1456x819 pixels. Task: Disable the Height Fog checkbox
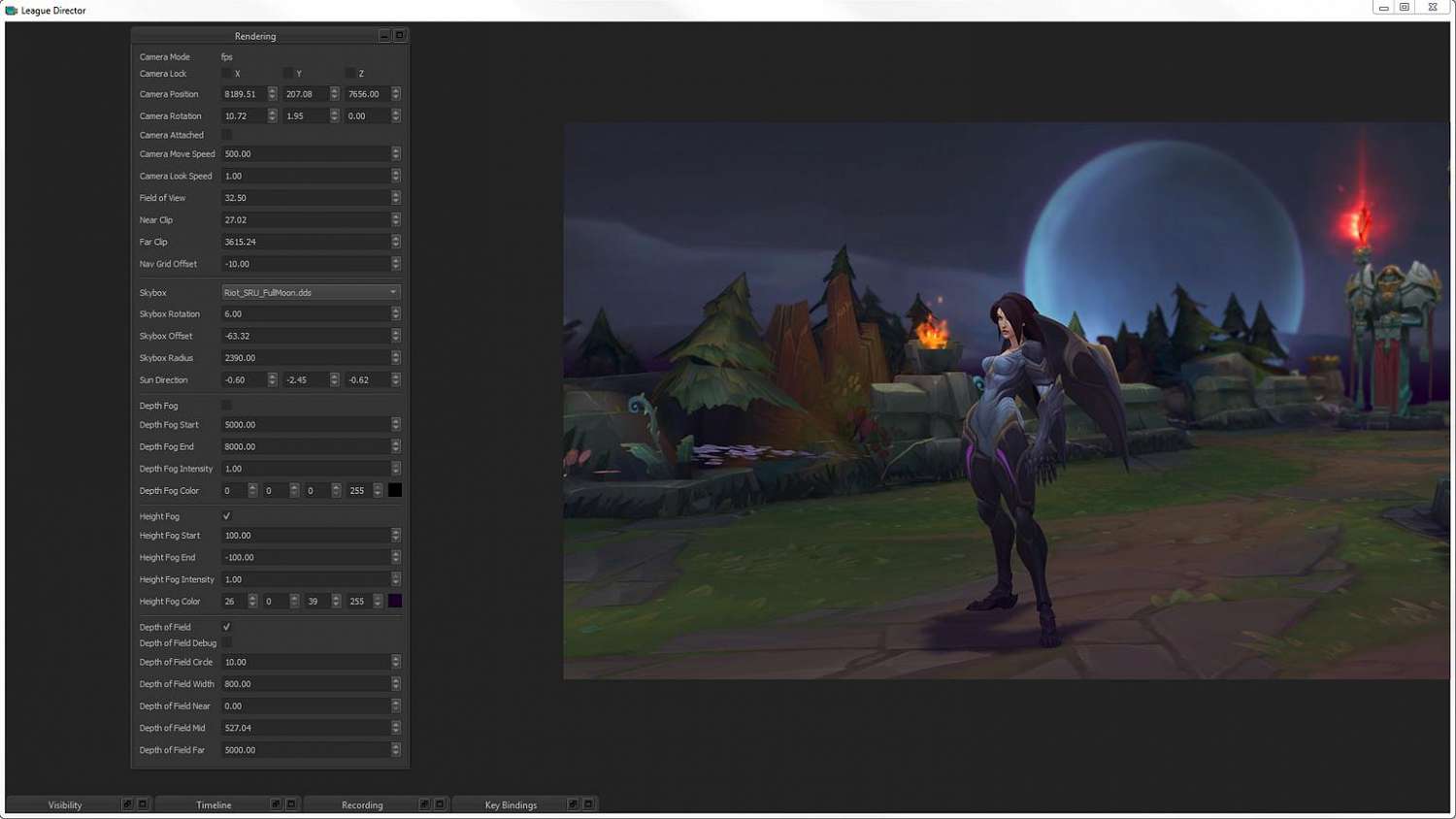[227, 516]
